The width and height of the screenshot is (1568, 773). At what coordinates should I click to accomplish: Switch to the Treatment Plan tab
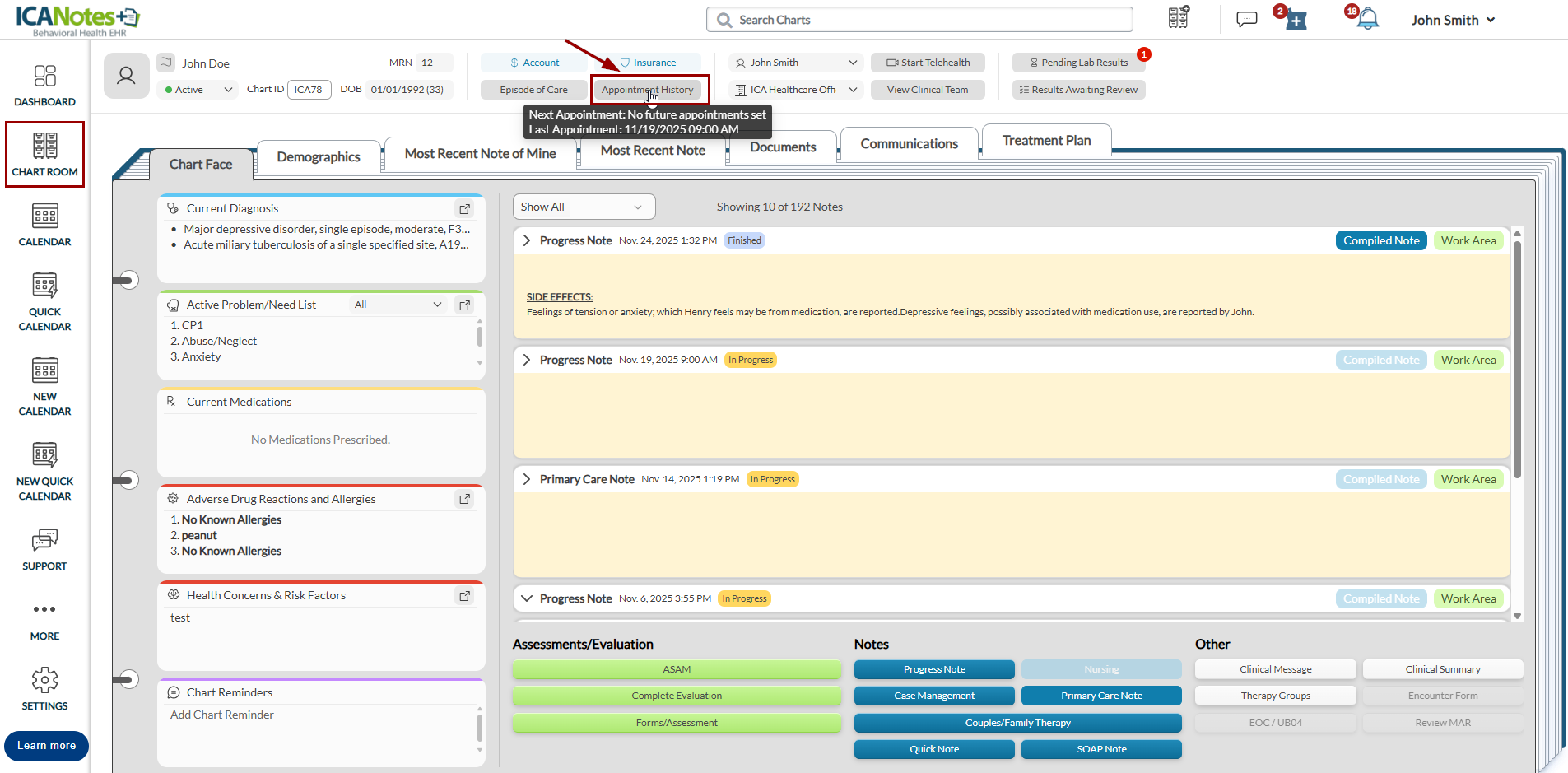[x=1046, y=141]
